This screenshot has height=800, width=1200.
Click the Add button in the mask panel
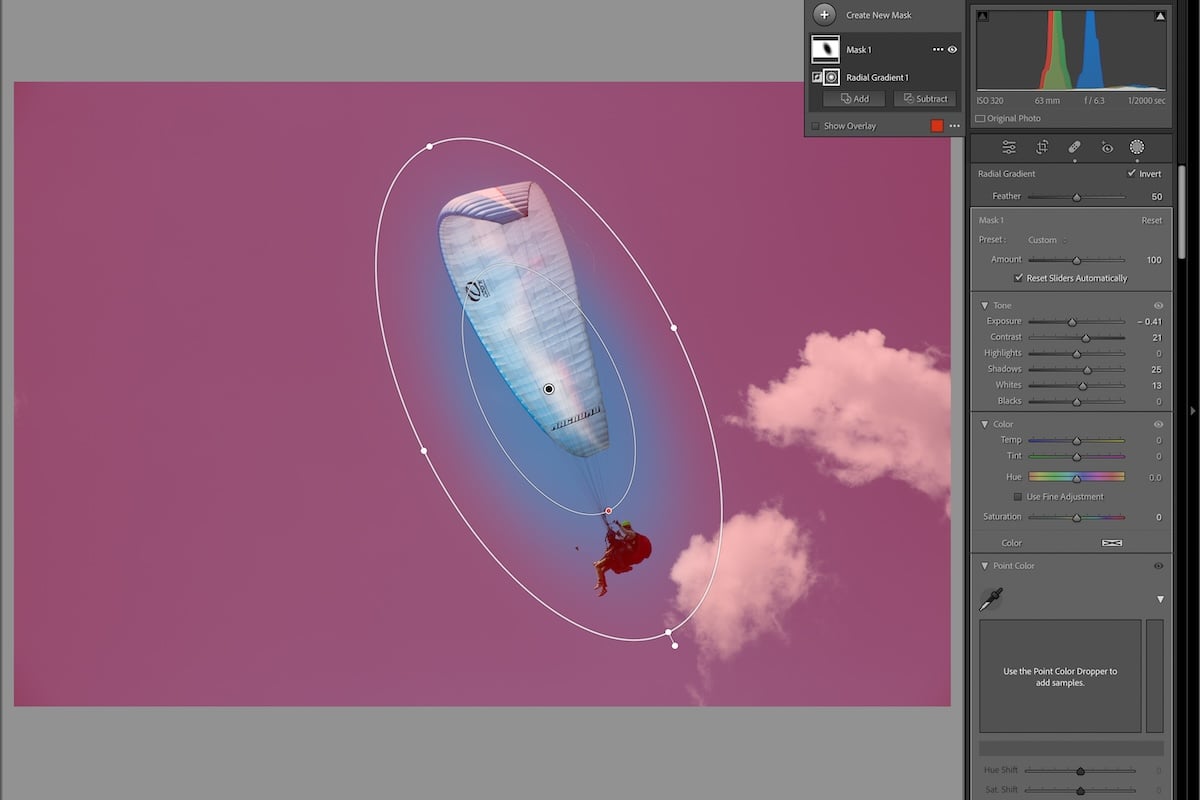click(x=853, y=98)
